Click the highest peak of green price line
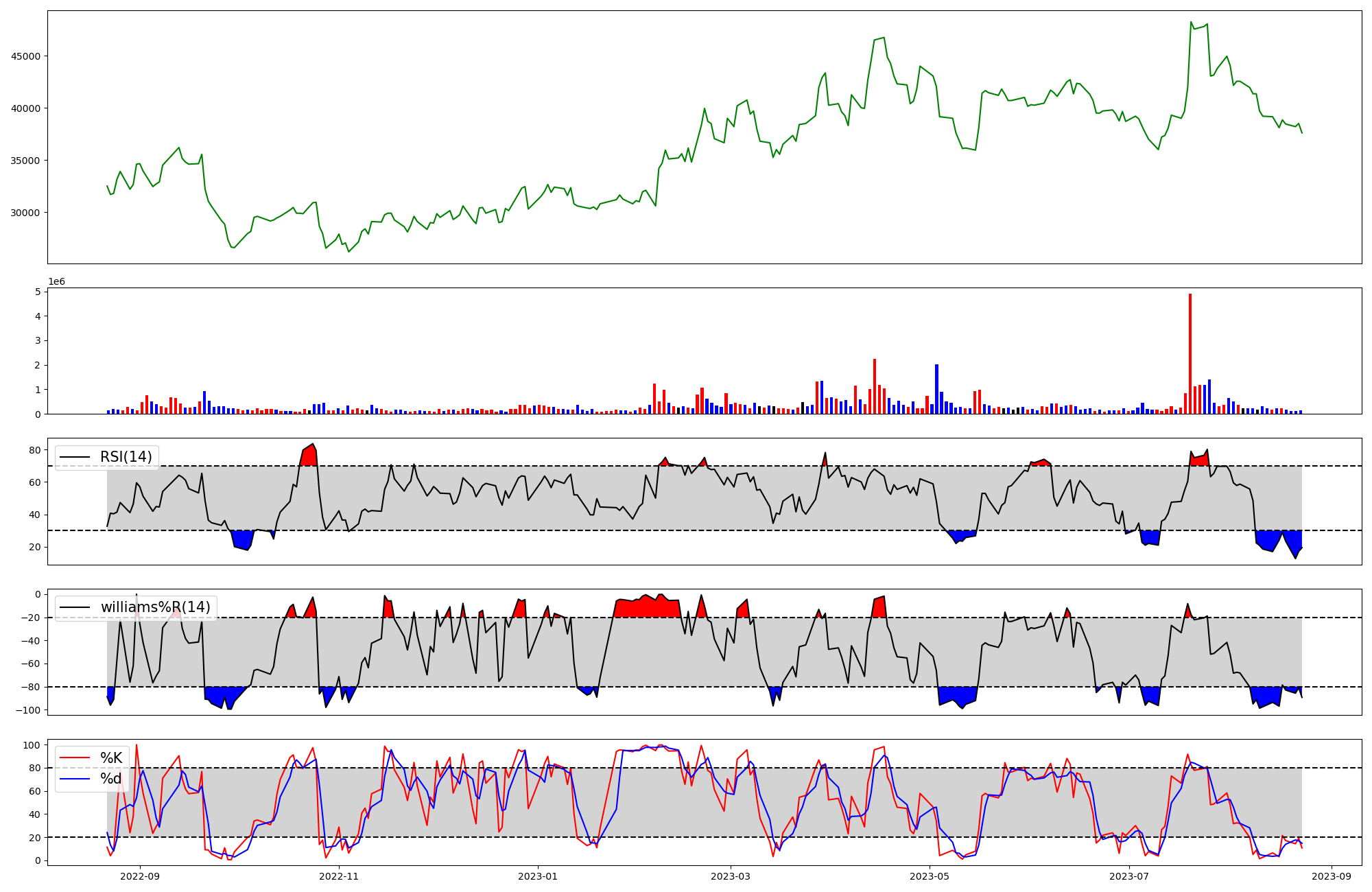Viewport: 1372px width, 892px height. pyautogui.click(x=1191, y=22)
